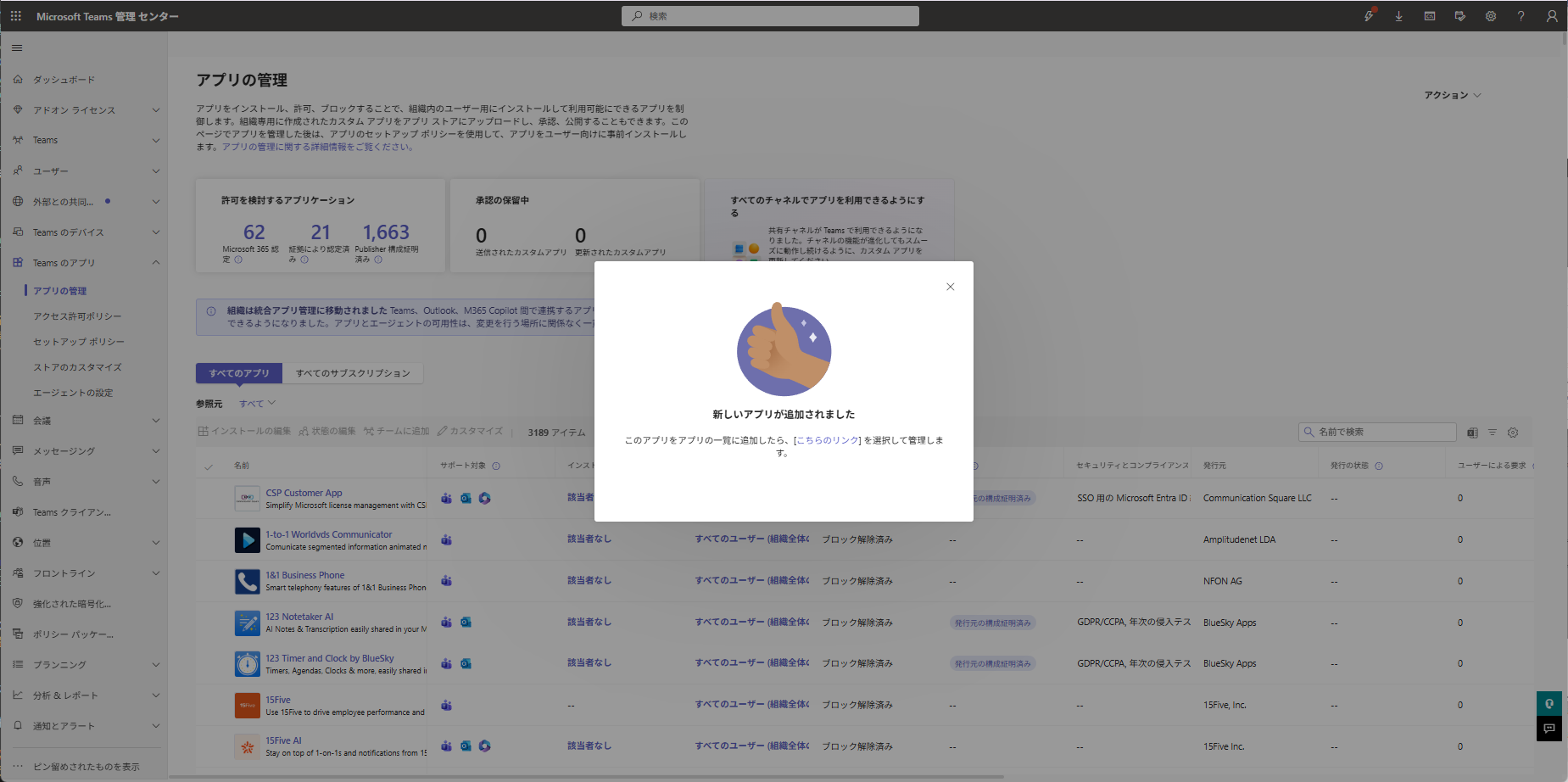Image resolution: width=1568 pixels, height=782 pixels.
Task: Export the app list to Excel
Action: [1472, 433]
